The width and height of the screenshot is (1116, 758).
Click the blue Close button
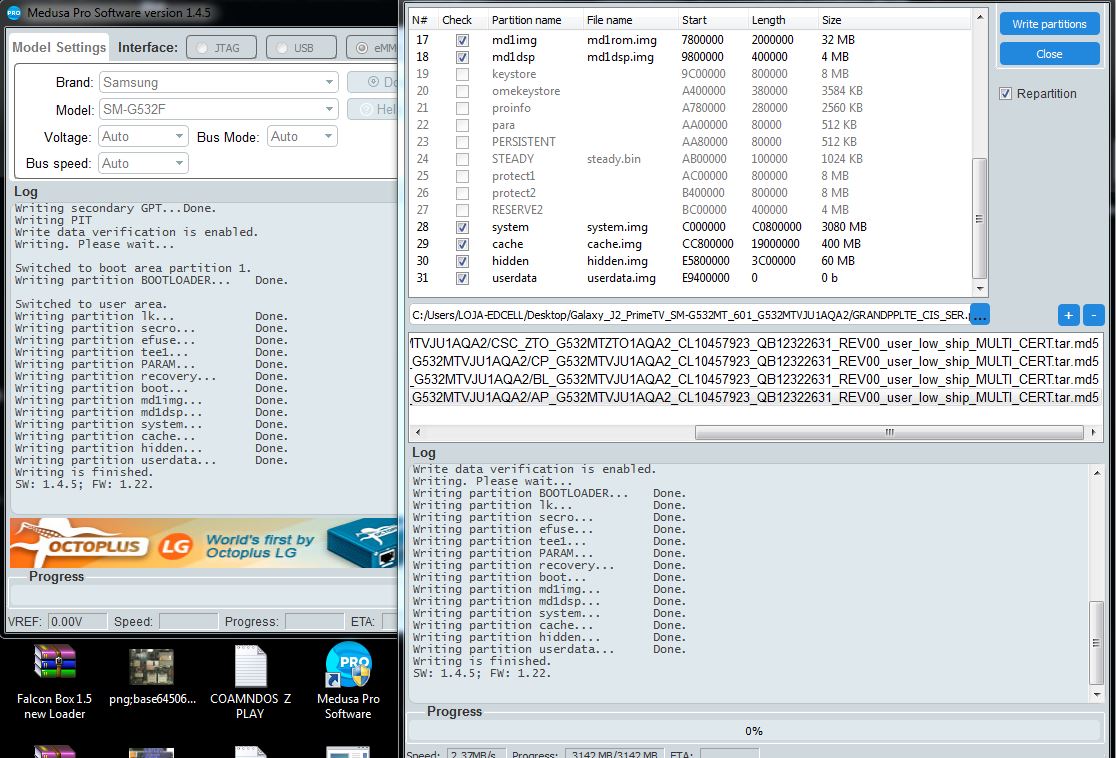point(1049,54)
